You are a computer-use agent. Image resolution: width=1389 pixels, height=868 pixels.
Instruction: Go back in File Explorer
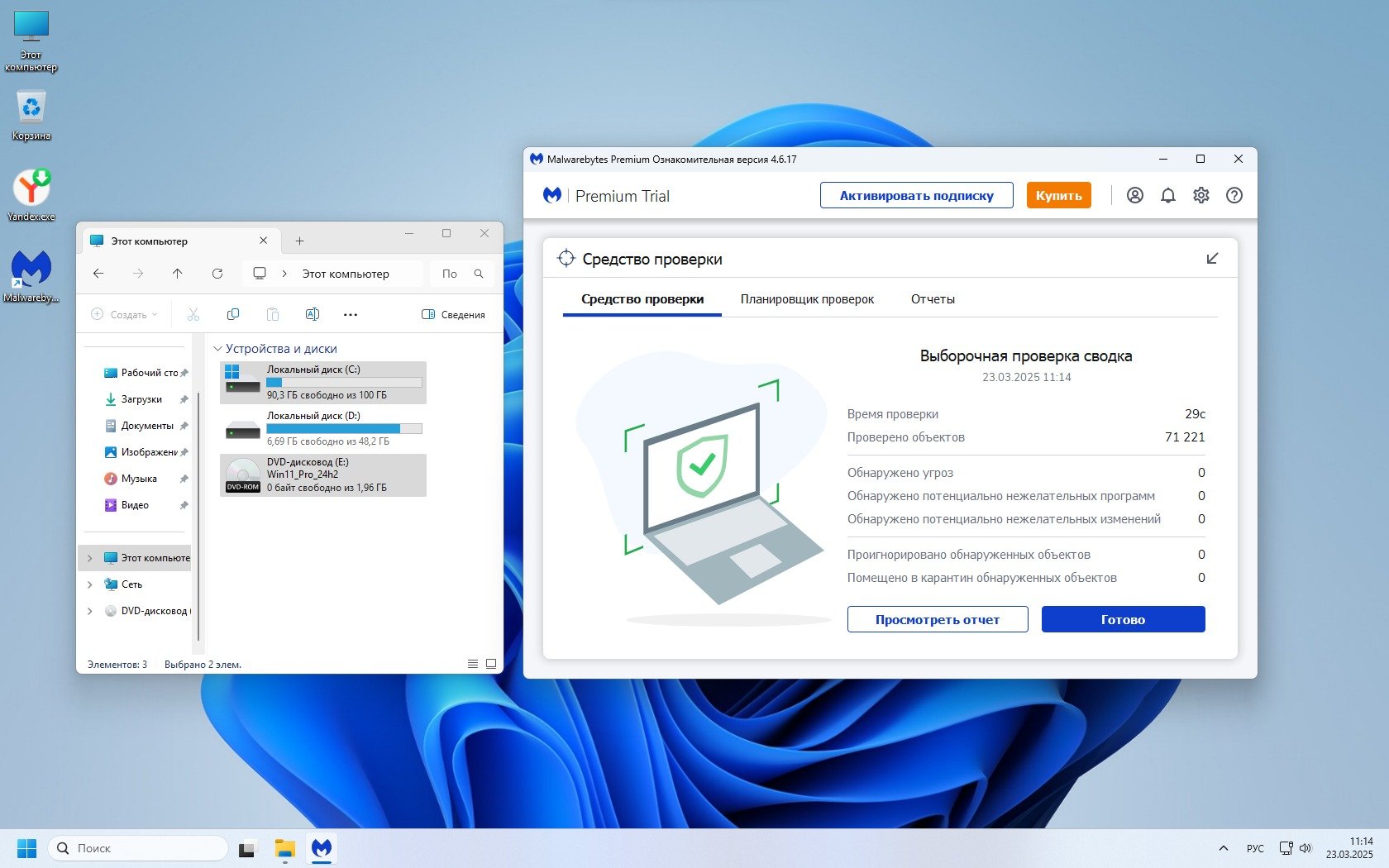[98, 274]
